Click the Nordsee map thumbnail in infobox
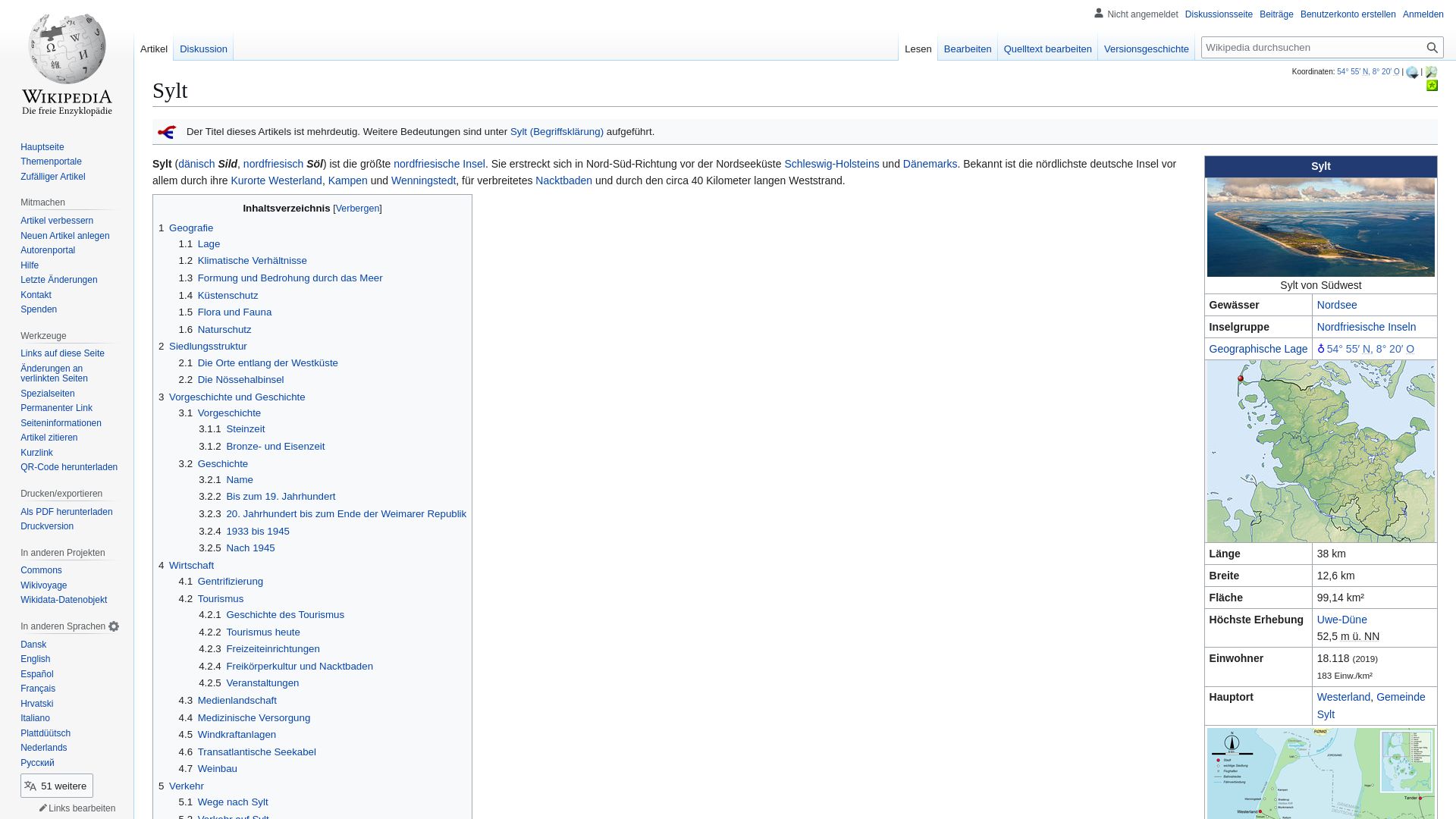Viewport: 1456px width, 819px height. [x=1321, y=450]
